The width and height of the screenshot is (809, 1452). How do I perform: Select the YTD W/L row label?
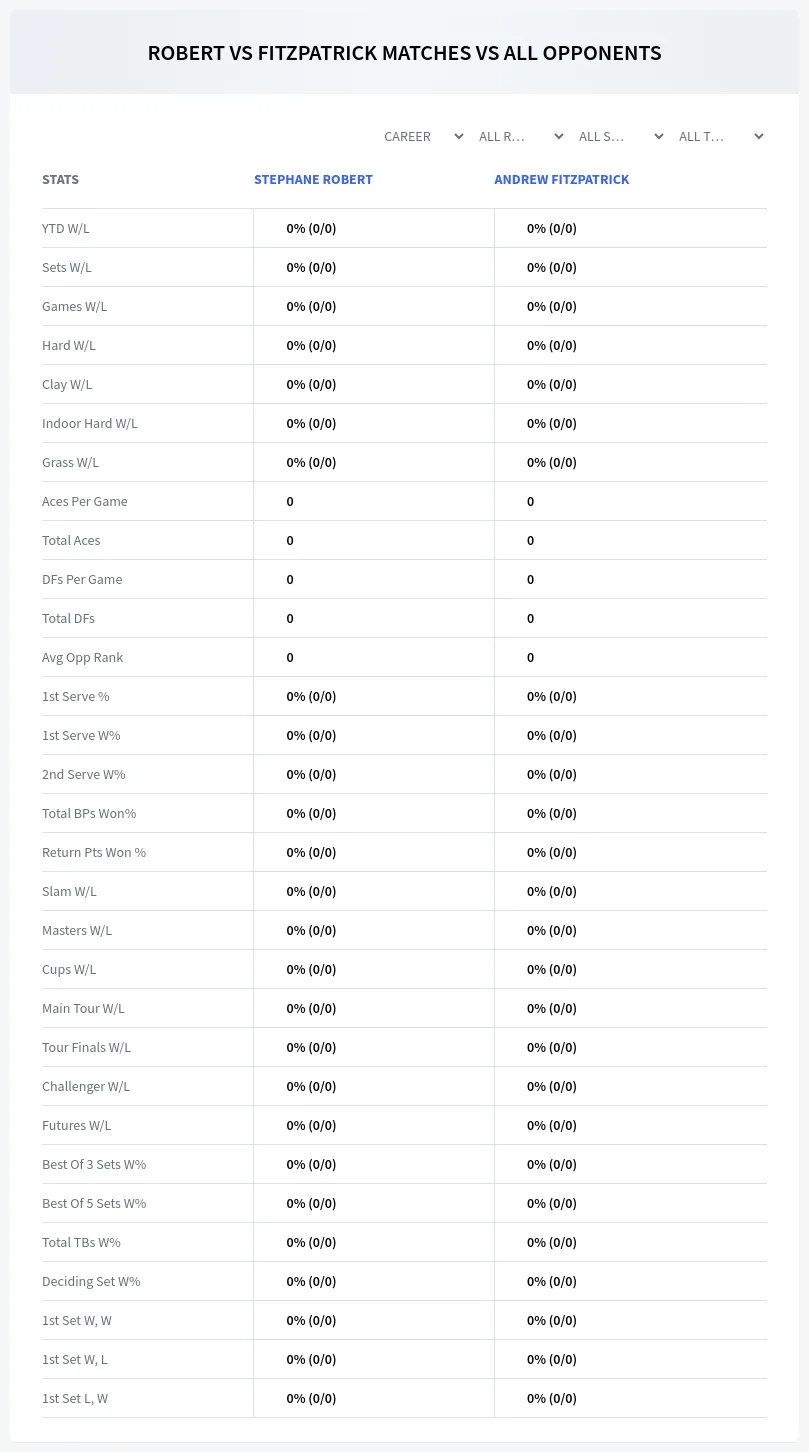[x=66, y=228]
